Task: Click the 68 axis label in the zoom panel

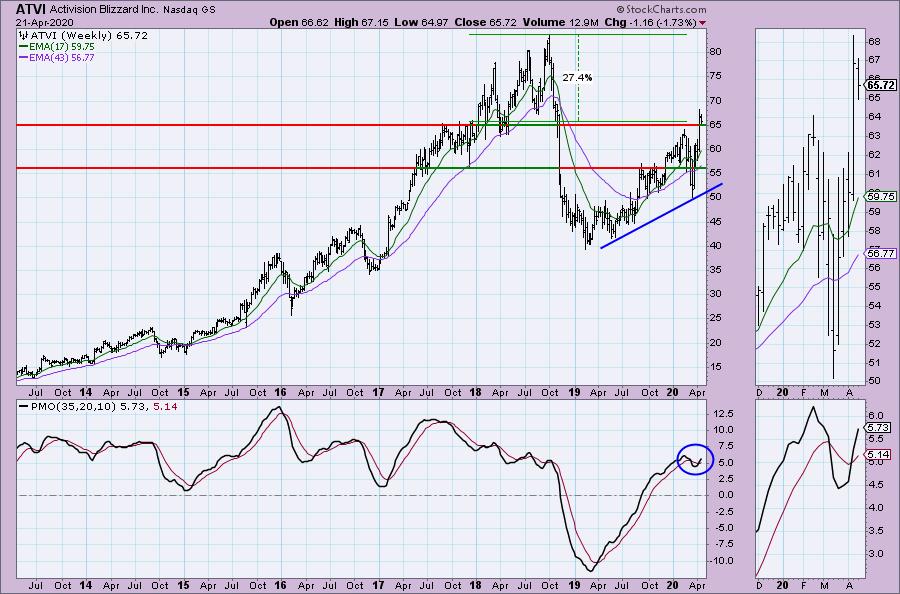Action: pyautogui.click(x=874, y=42)
